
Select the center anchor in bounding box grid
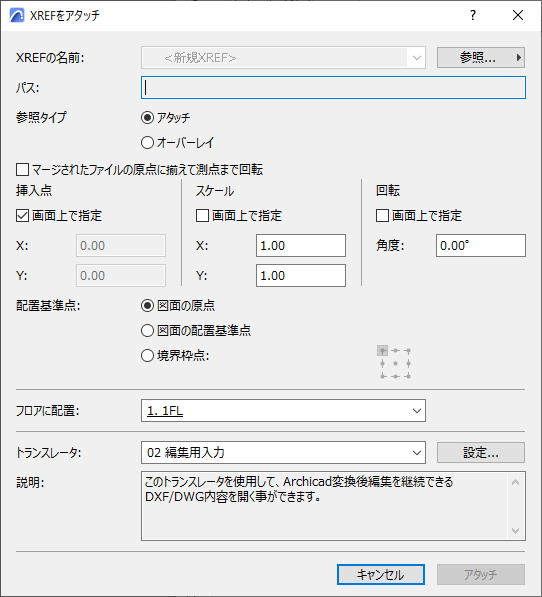(395, 364)
